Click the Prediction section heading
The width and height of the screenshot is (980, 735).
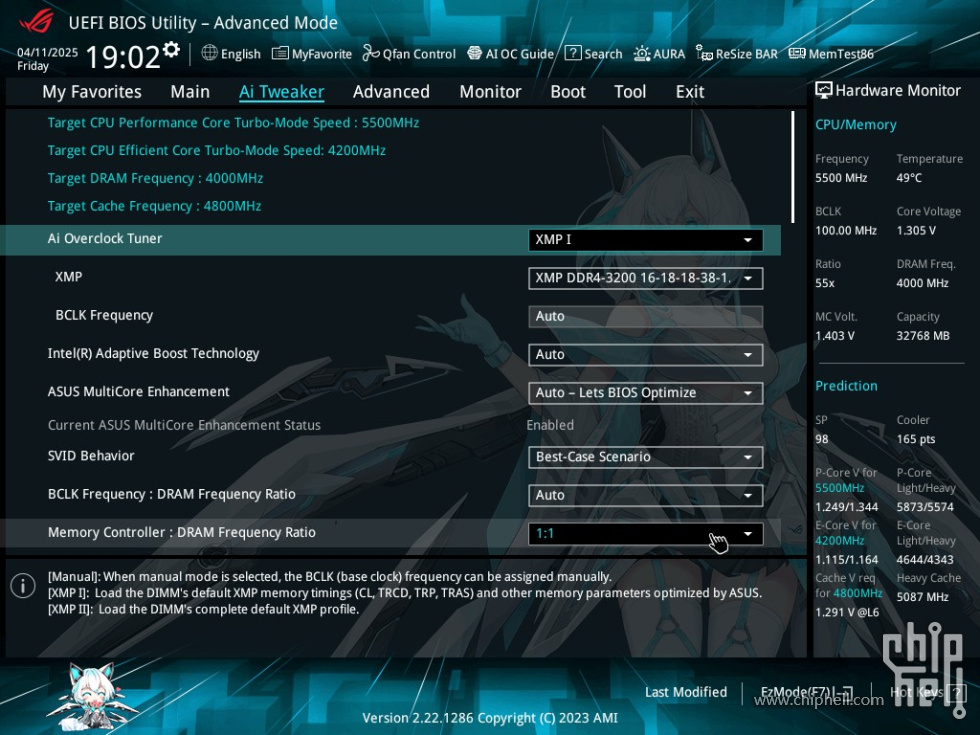coord(846,386)
